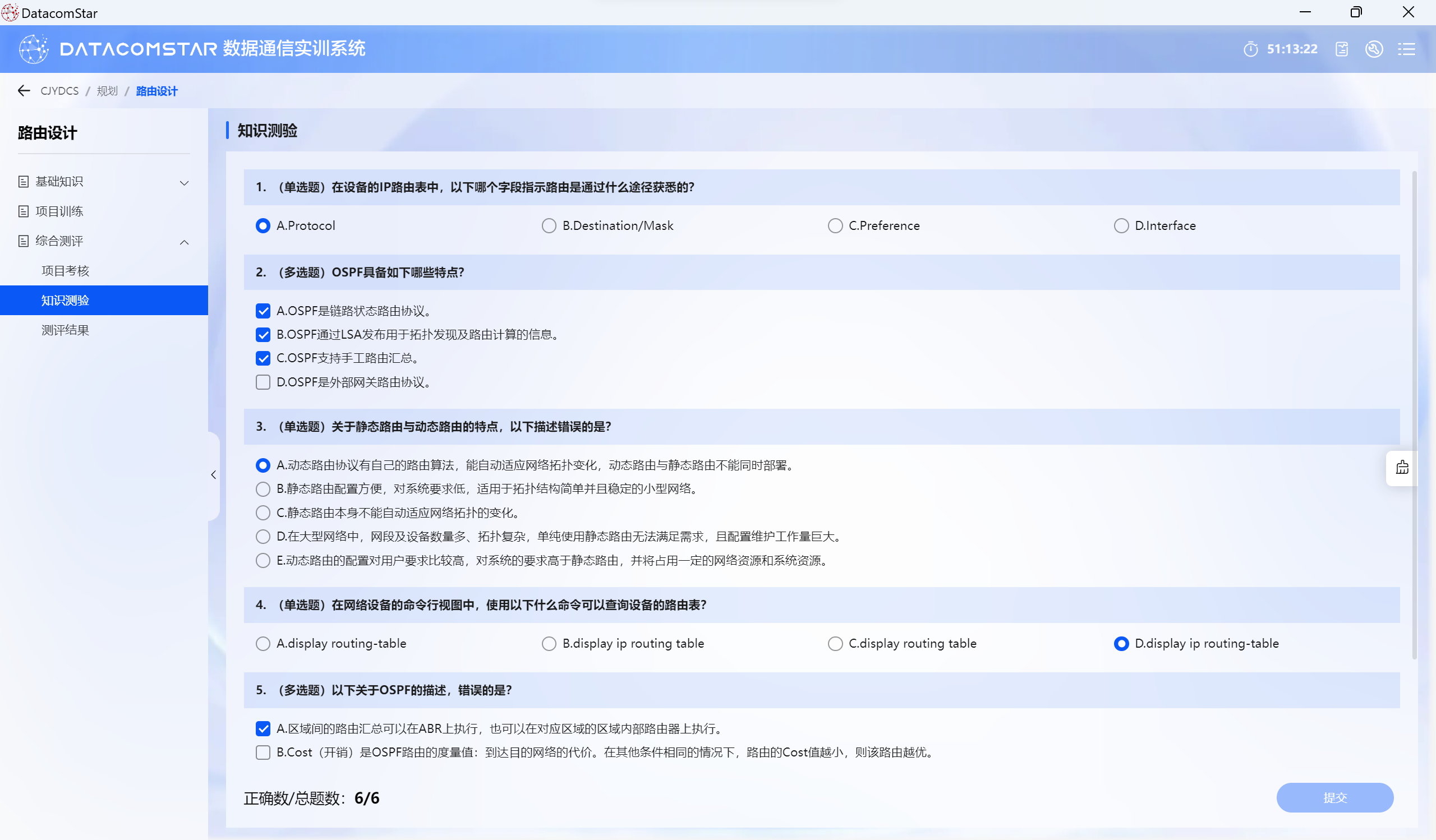Open 测评结果 in the sidebar
Image resolution: width=1436 pixels, height=840 pixels.
pyautogui.click(x=65, y=330)
